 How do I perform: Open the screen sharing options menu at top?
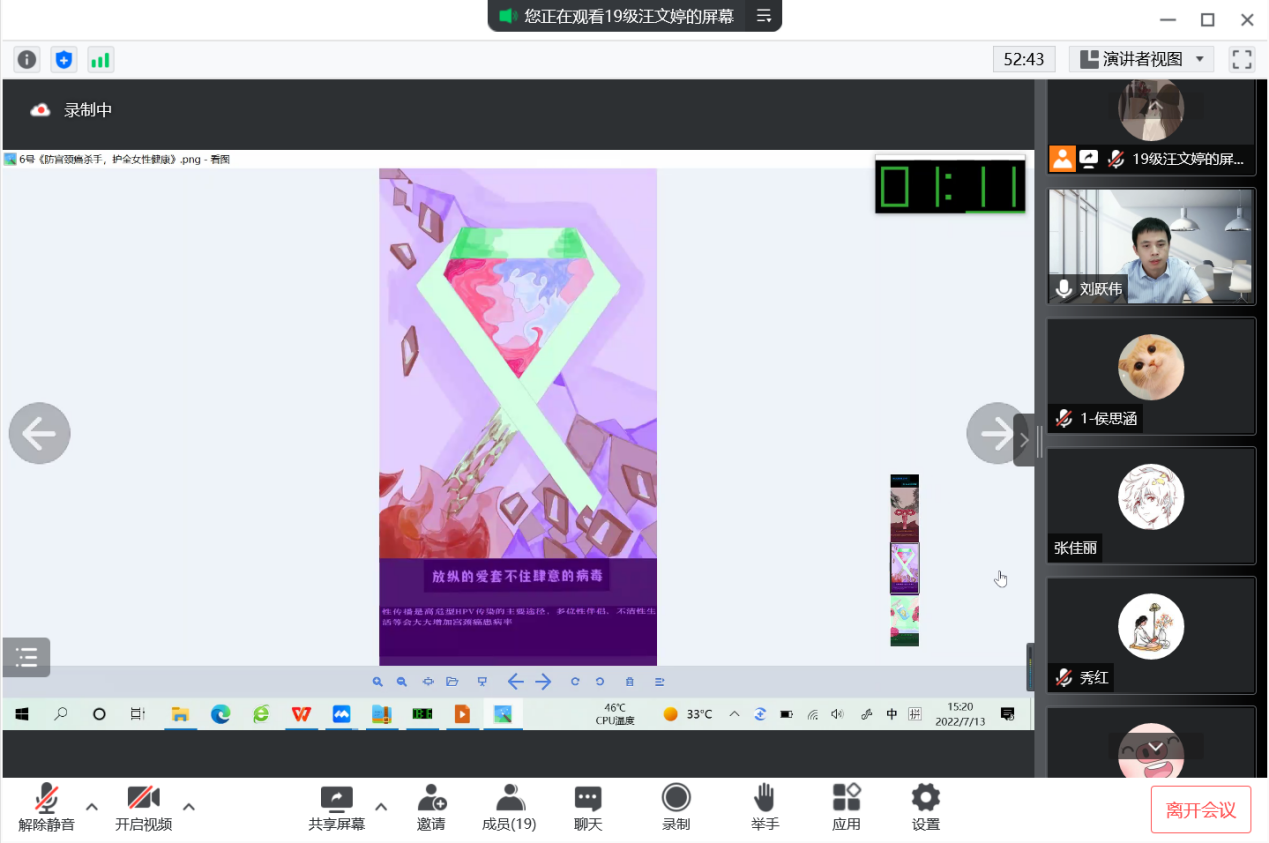pyautogui.click(x=763, y=16)
